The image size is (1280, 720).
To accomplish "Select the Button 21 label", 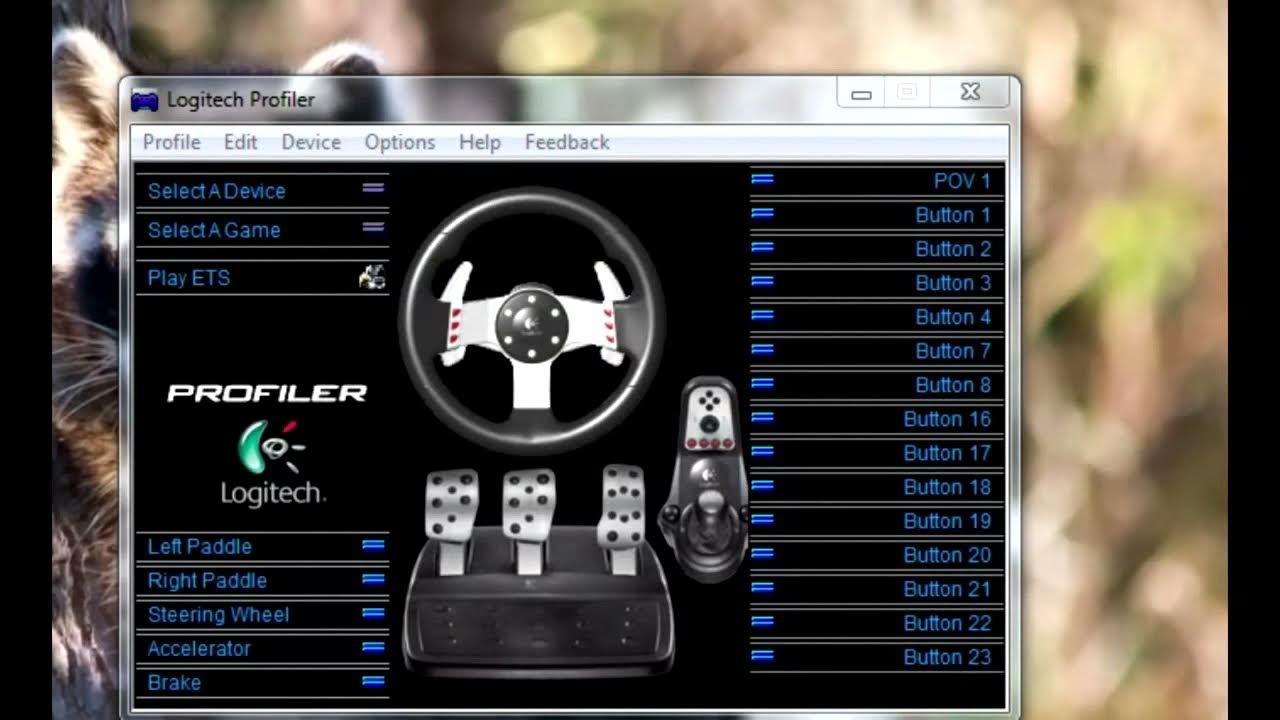I will [x=947, y=589].
